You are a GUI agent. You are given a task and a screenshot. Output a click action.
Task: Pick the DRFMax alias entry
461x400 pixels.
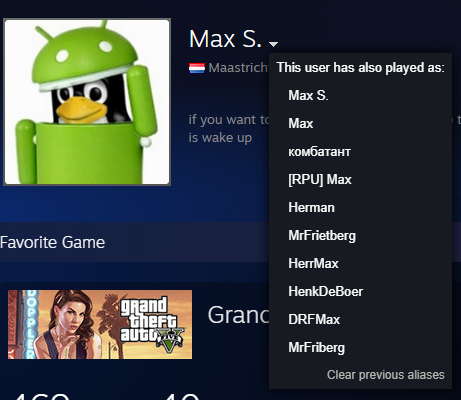pos(314,320)
